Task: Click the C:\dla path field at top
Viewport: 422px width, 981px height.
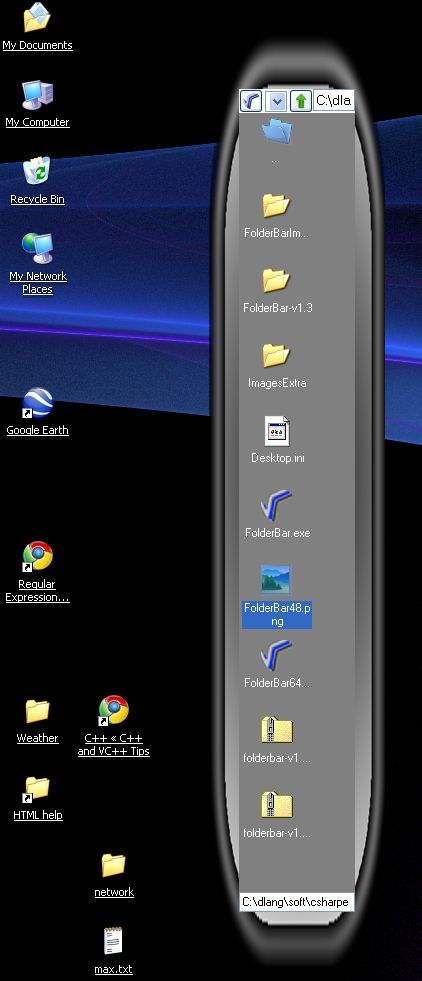Action: point(334,100)
